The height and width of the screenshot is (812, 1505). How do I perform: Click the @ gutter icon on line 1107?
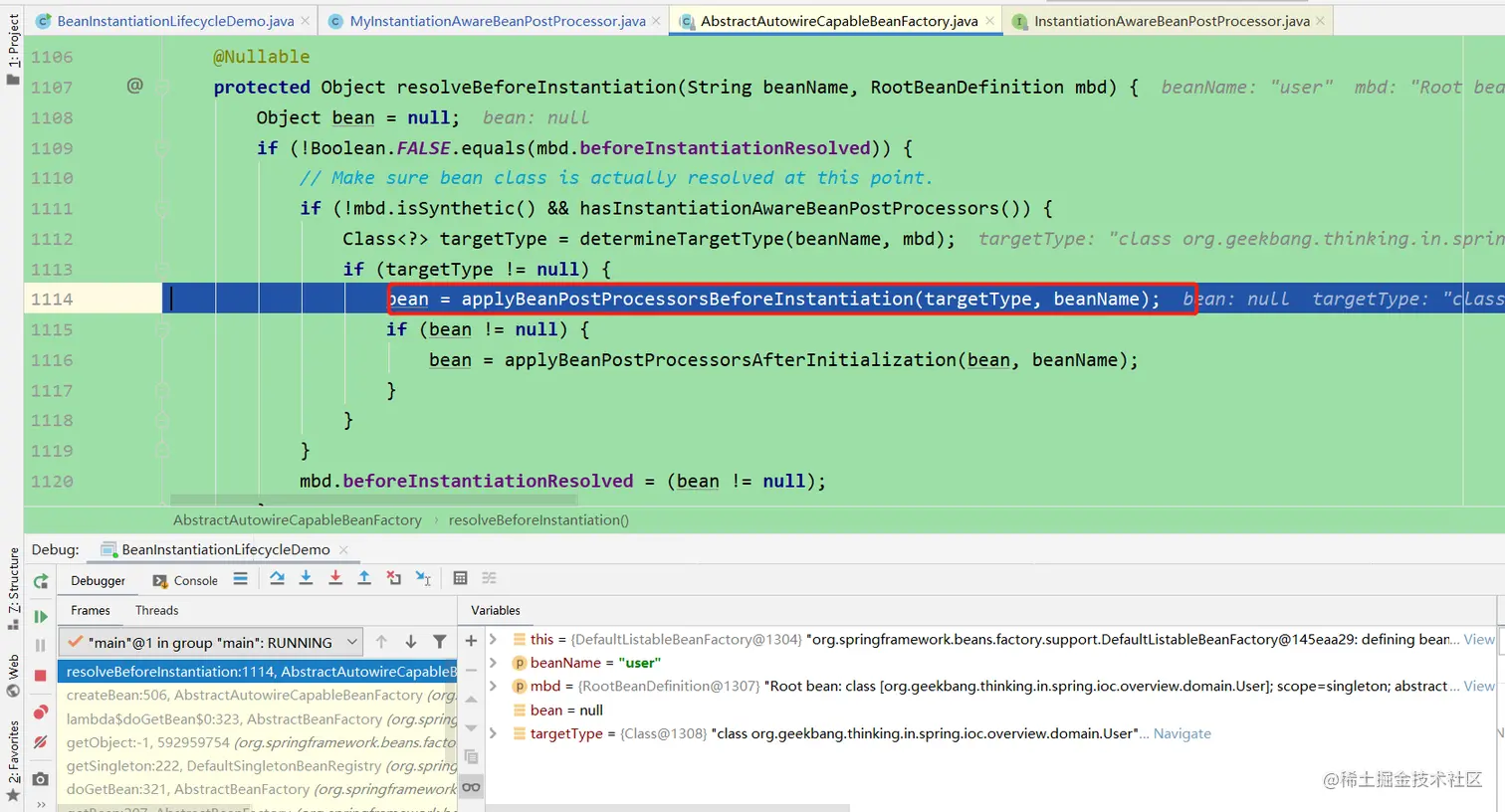click(134, 87)
